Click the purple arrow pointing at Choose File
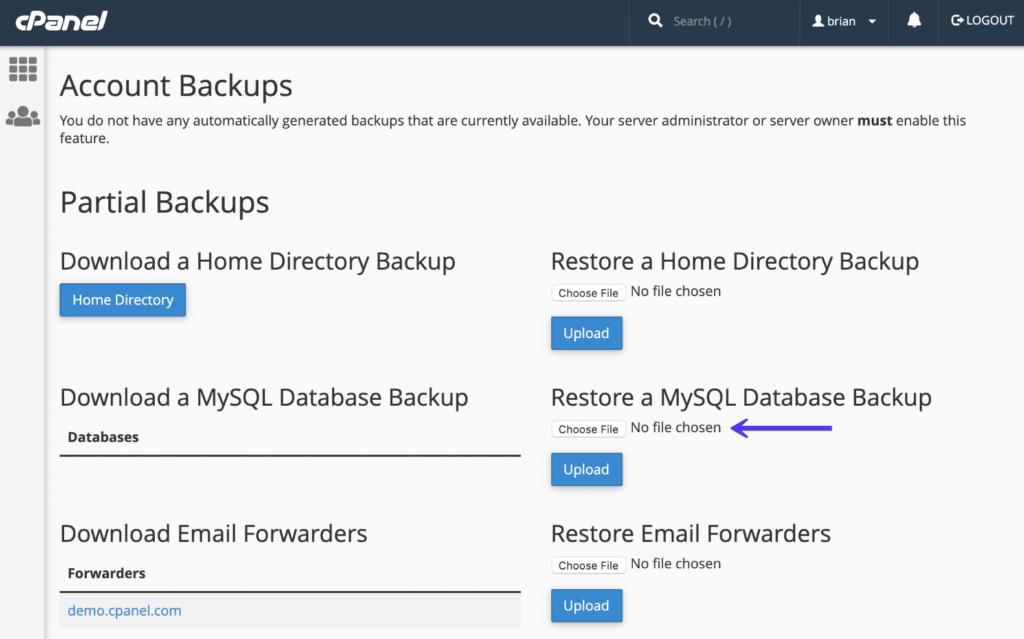 click(780, 428)
